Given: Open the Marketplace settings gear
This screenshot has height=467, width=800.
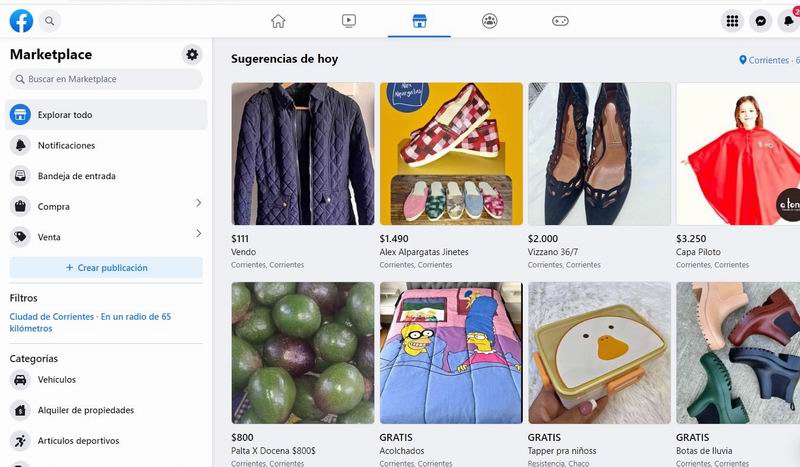Looking at the screenshot, I should (x=192, y=55).
